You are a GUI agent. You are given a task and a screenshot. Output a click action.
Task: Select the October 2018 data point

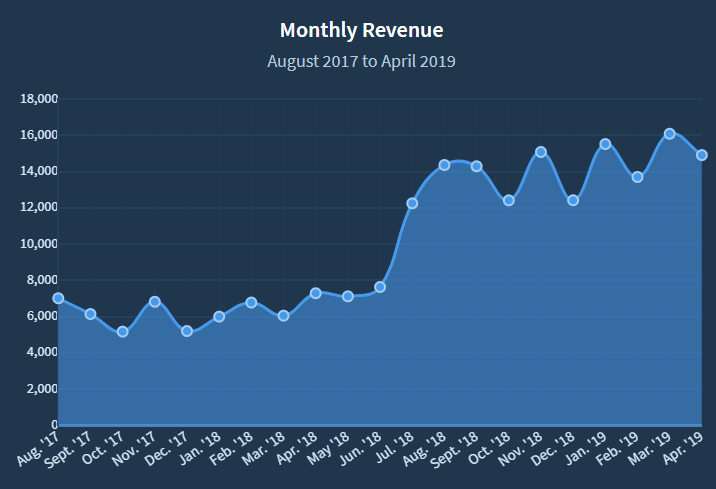pyautogui.click(x=508, y=200)
